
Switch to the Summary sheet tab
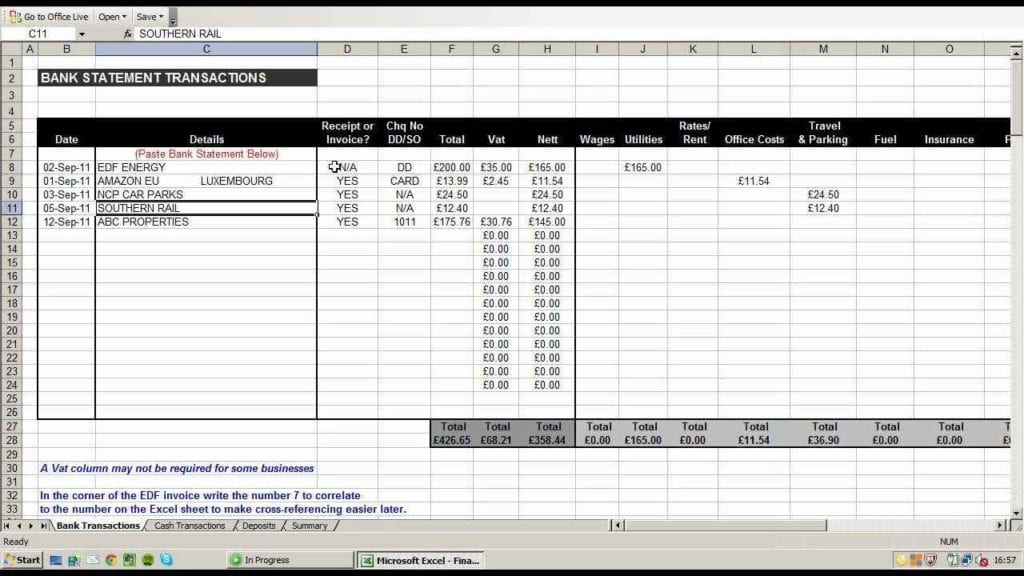click(310, 525)
